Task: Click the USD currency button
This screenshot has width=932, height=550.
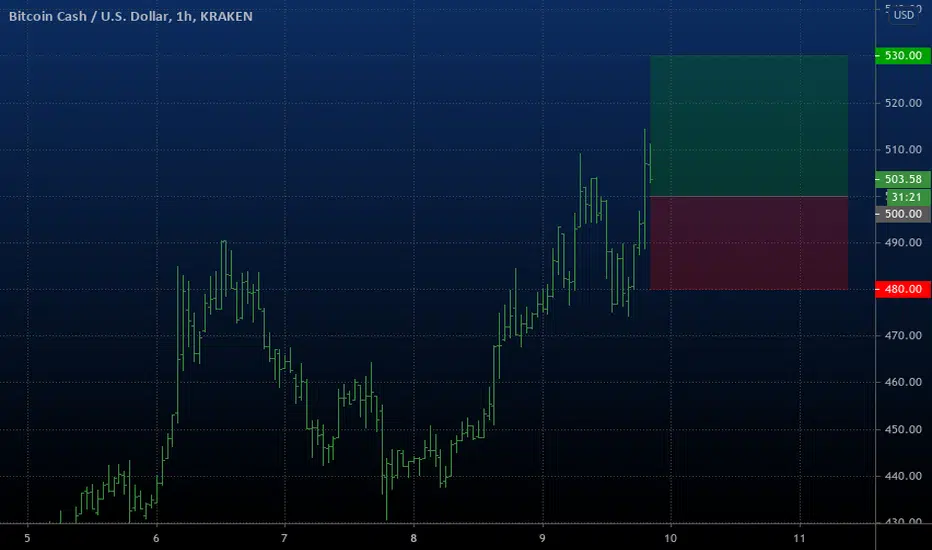Action: (x=903, y=15)
